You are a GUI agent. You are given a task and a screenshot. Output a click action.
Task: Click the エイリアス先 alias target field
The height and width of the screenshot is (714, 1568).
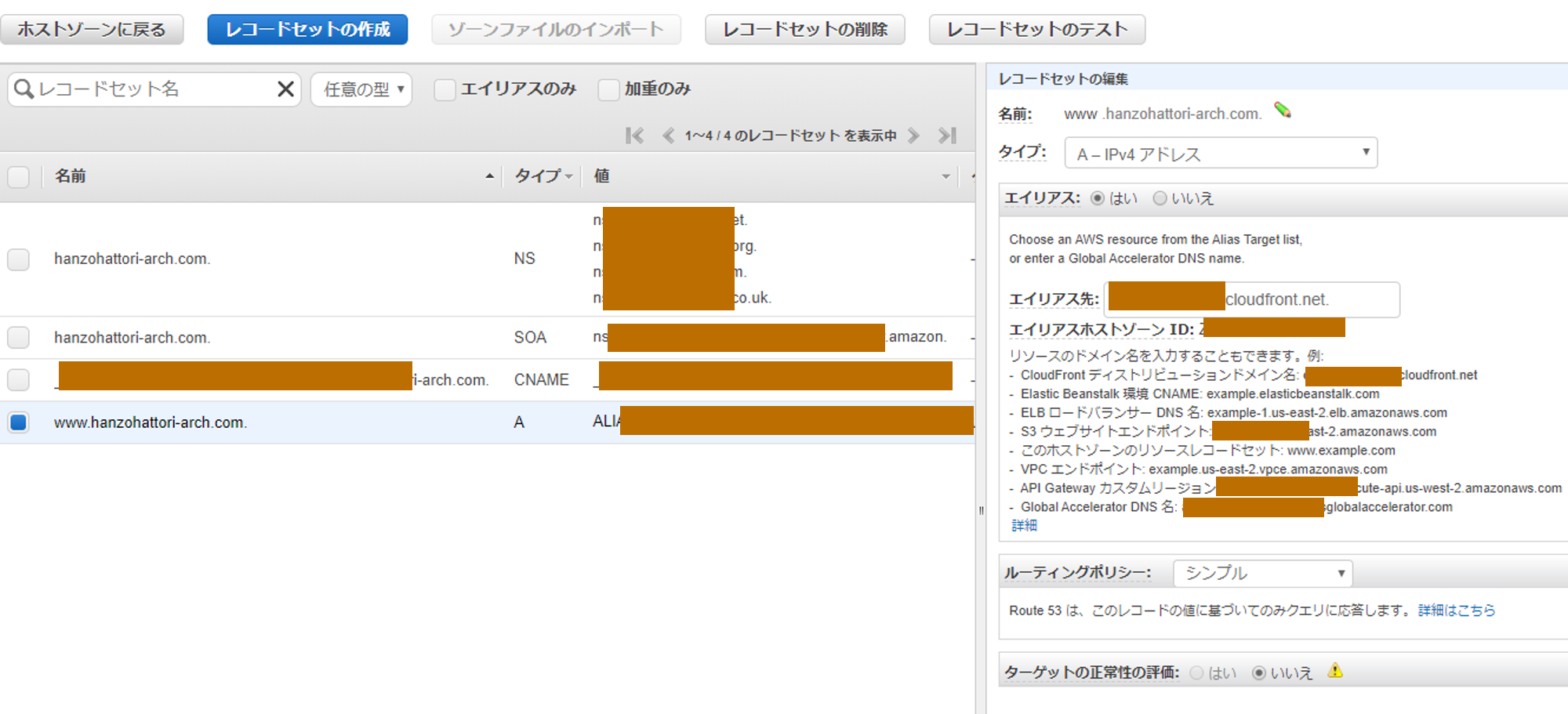click(x=1252, y=299)
